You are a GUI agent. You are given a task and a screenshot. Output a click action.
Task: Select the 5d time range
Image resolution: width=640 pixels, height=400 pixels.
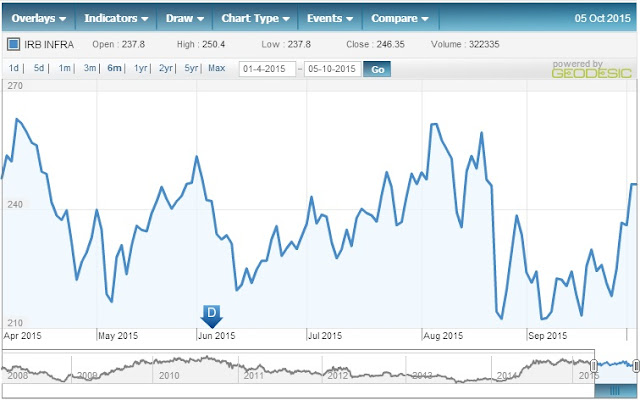click(x=39, y=68)
